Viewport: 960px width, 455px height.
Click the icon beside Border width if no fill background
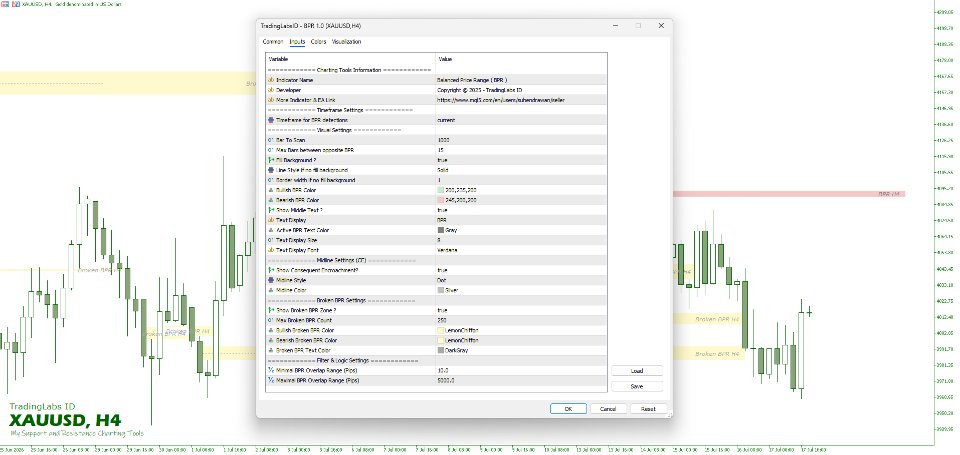click(271, 180)
